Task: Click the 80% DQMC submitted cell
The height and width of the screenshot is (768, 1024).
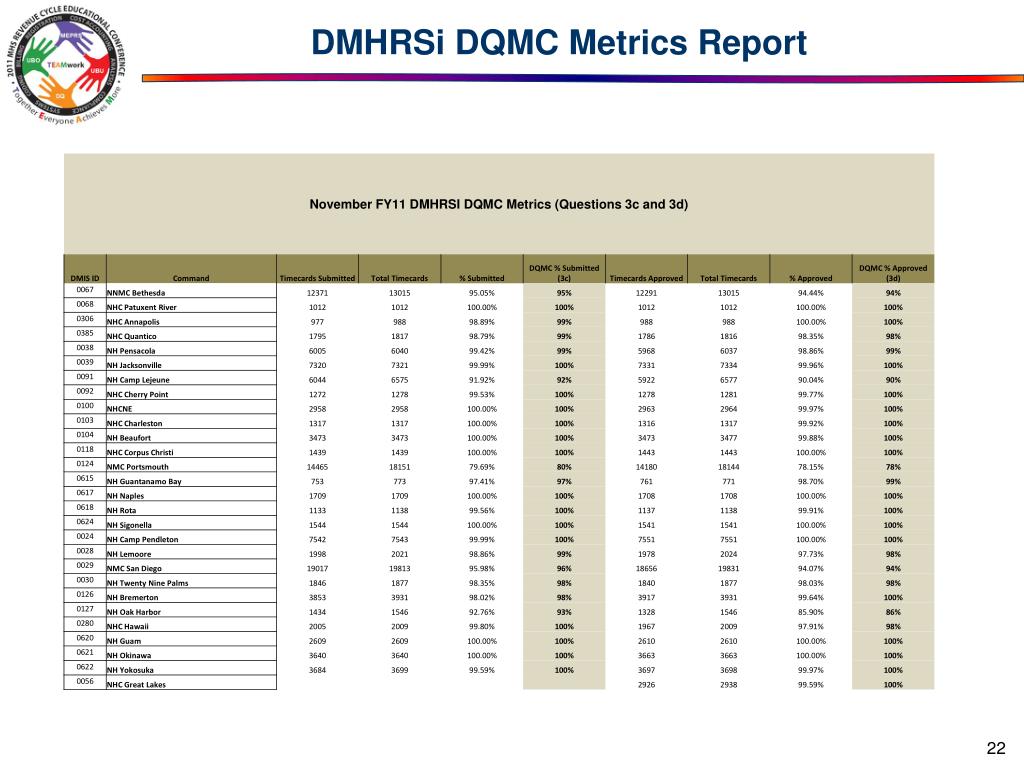Action: coord(564,467)
